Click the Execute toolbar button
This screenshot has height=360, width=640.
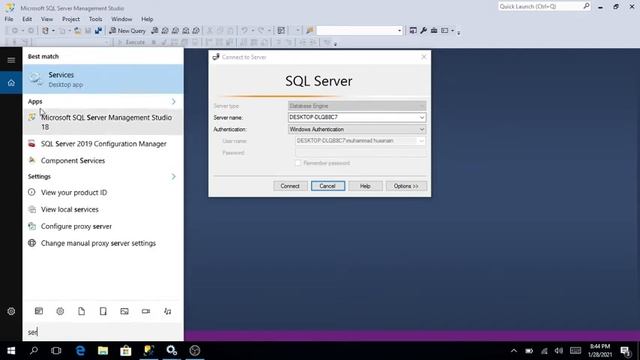click(x=131, y=42)
